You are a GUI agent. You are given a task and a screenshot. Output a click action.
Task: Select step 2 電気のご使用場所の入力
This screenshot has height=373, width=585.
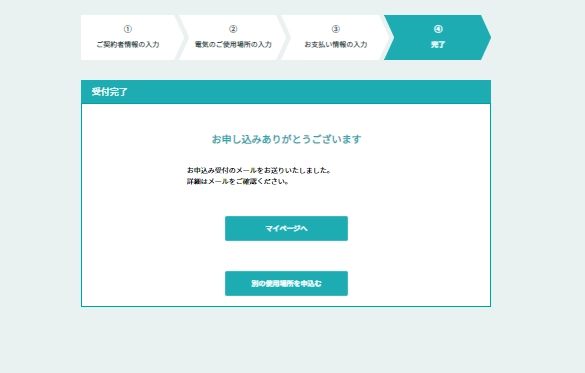233,37
